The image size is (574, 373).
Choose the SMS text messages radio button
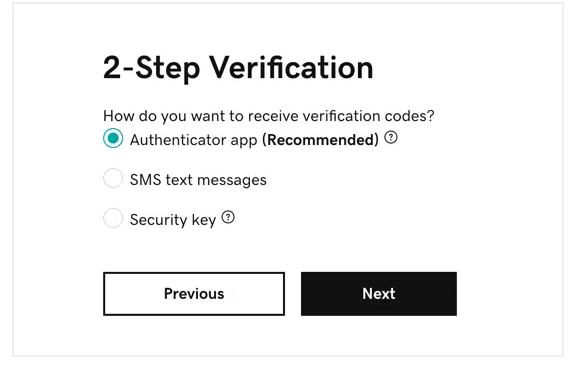tap(113, 178)
